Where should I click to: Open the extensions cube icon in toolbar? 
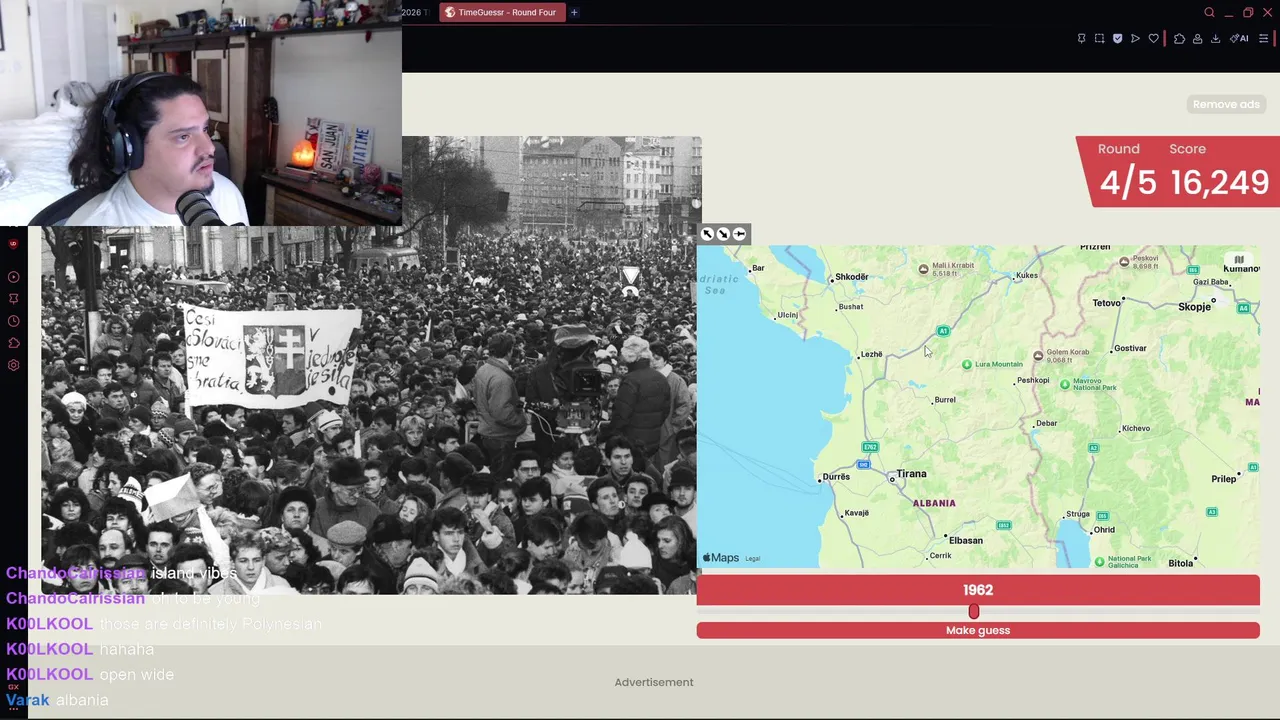click(1179, 38)
